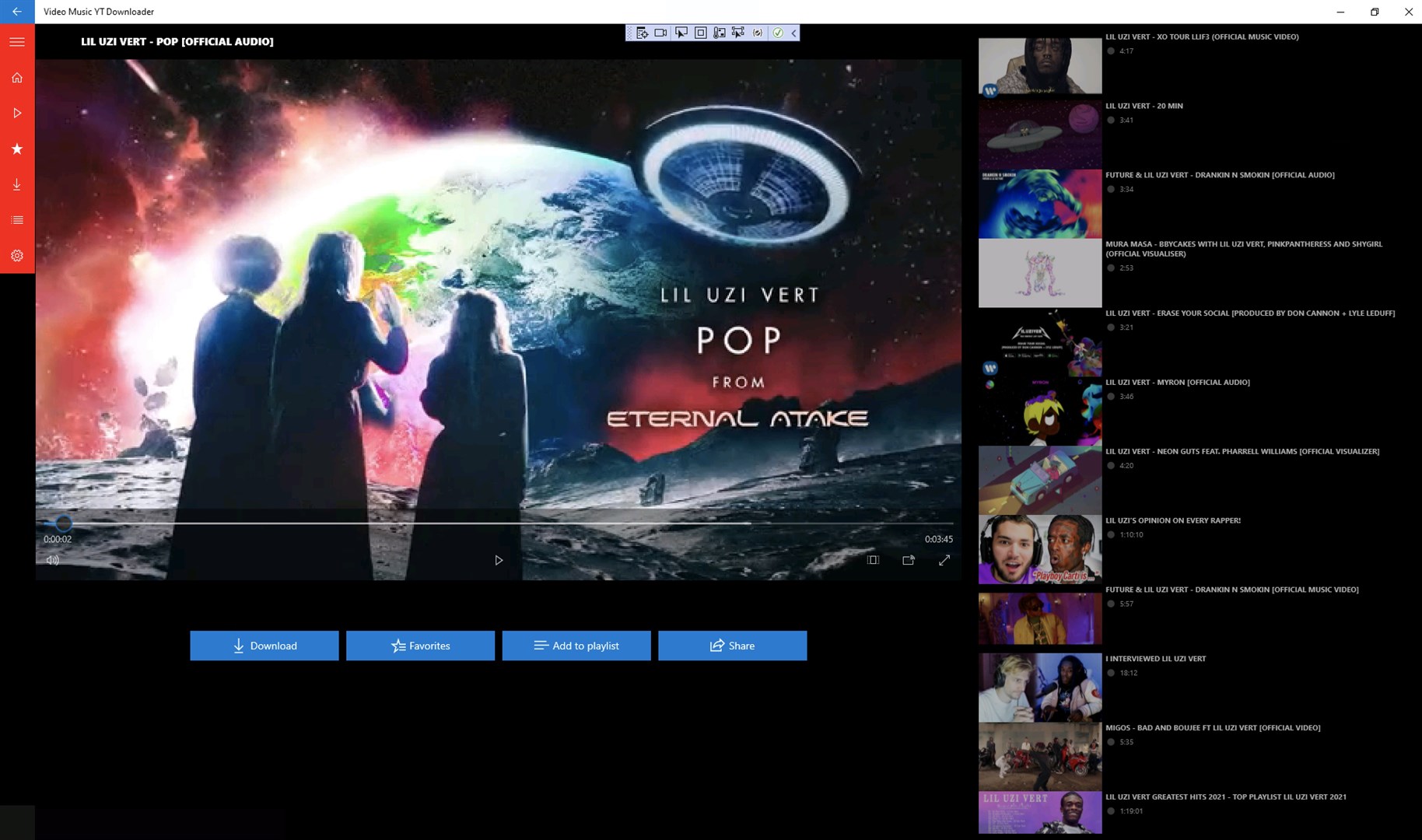The height and width of the screenshot is (840, 1422).
Task: Click the back arrow in the title bar
Action: coord(17,12)
